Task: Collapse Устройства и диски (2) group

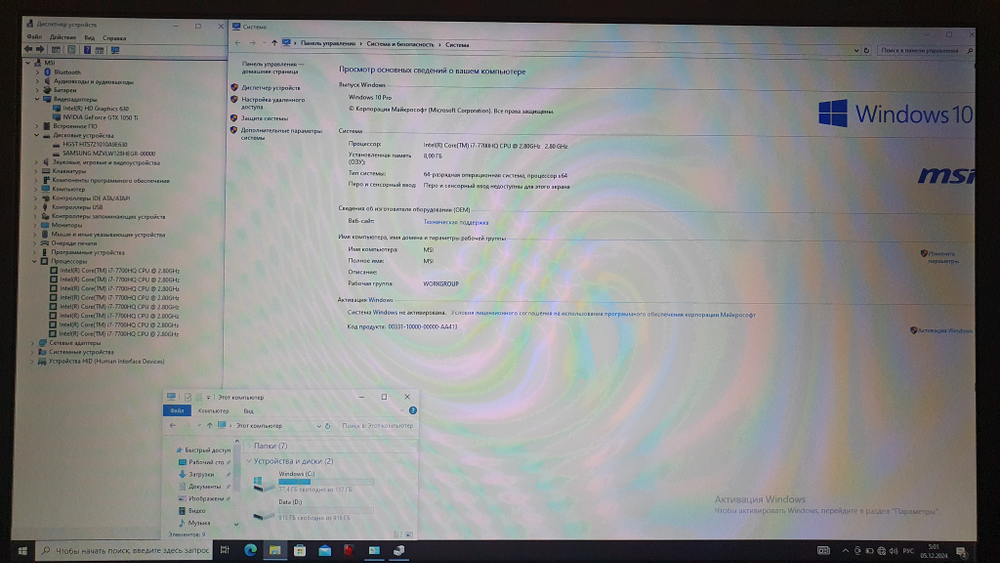Action: pos(249,461)
